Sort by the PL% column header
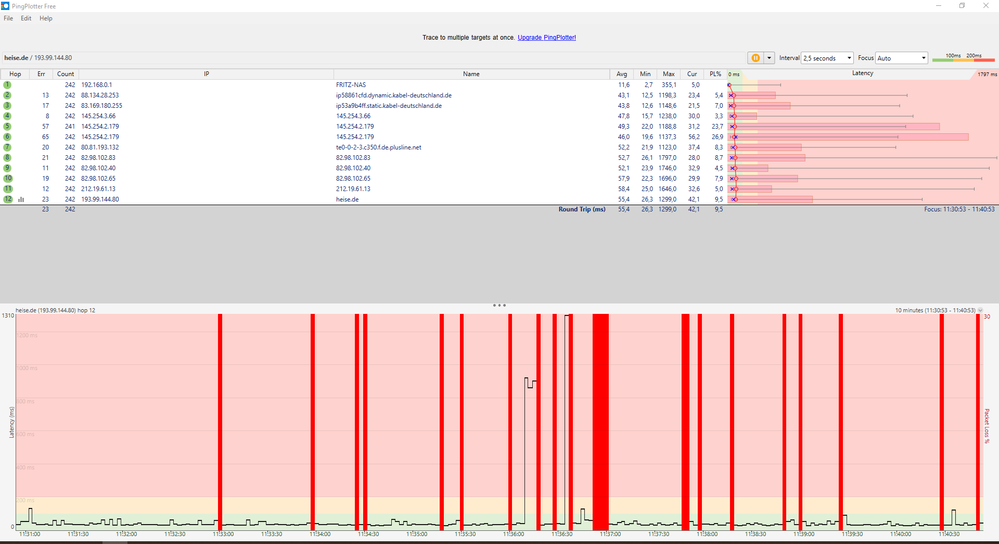This screenshot has width=999, height=544. [714, 74]
